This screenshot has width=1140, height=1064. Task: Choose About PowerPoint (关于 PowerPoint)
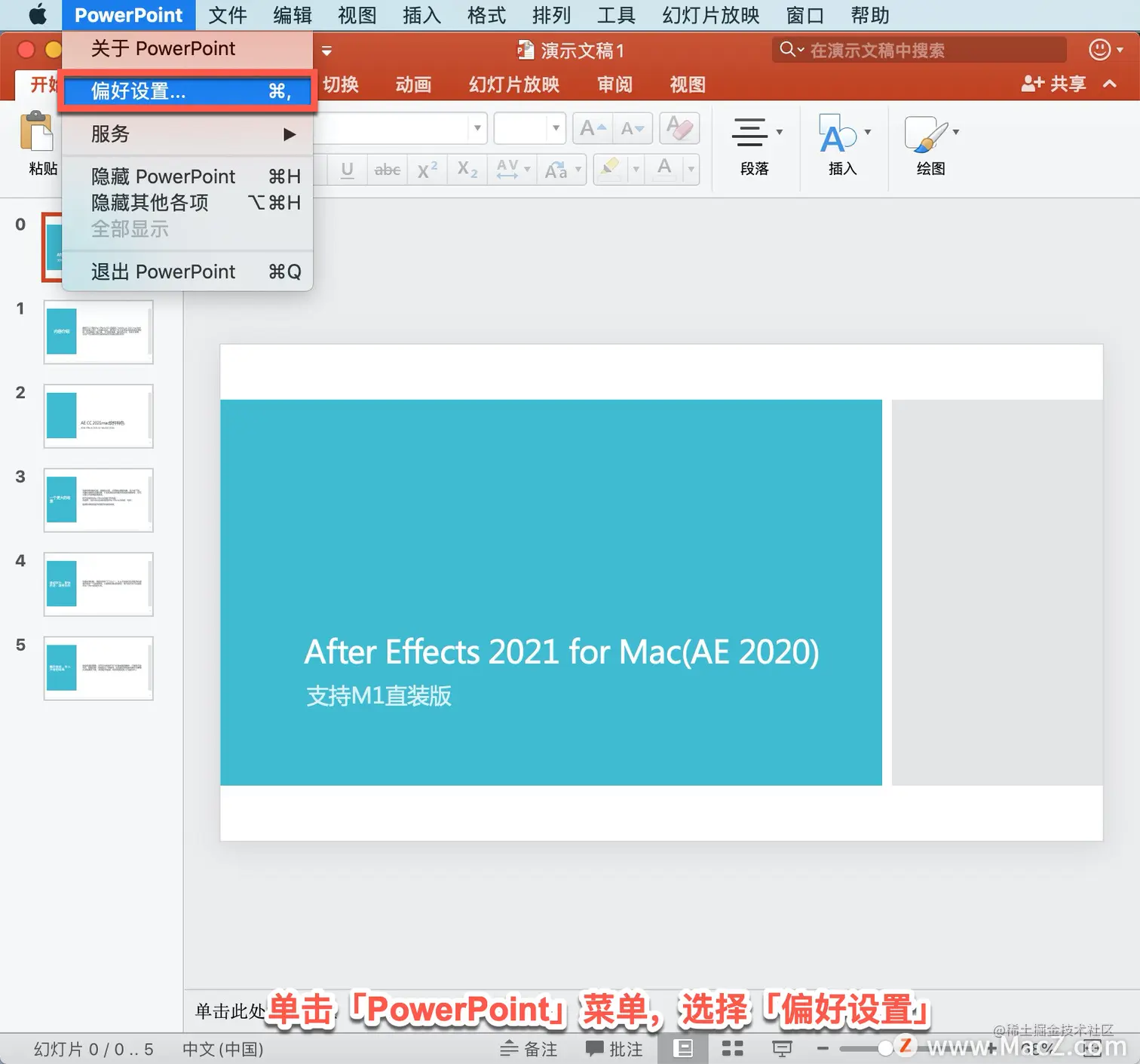click(x=187, y=49)
